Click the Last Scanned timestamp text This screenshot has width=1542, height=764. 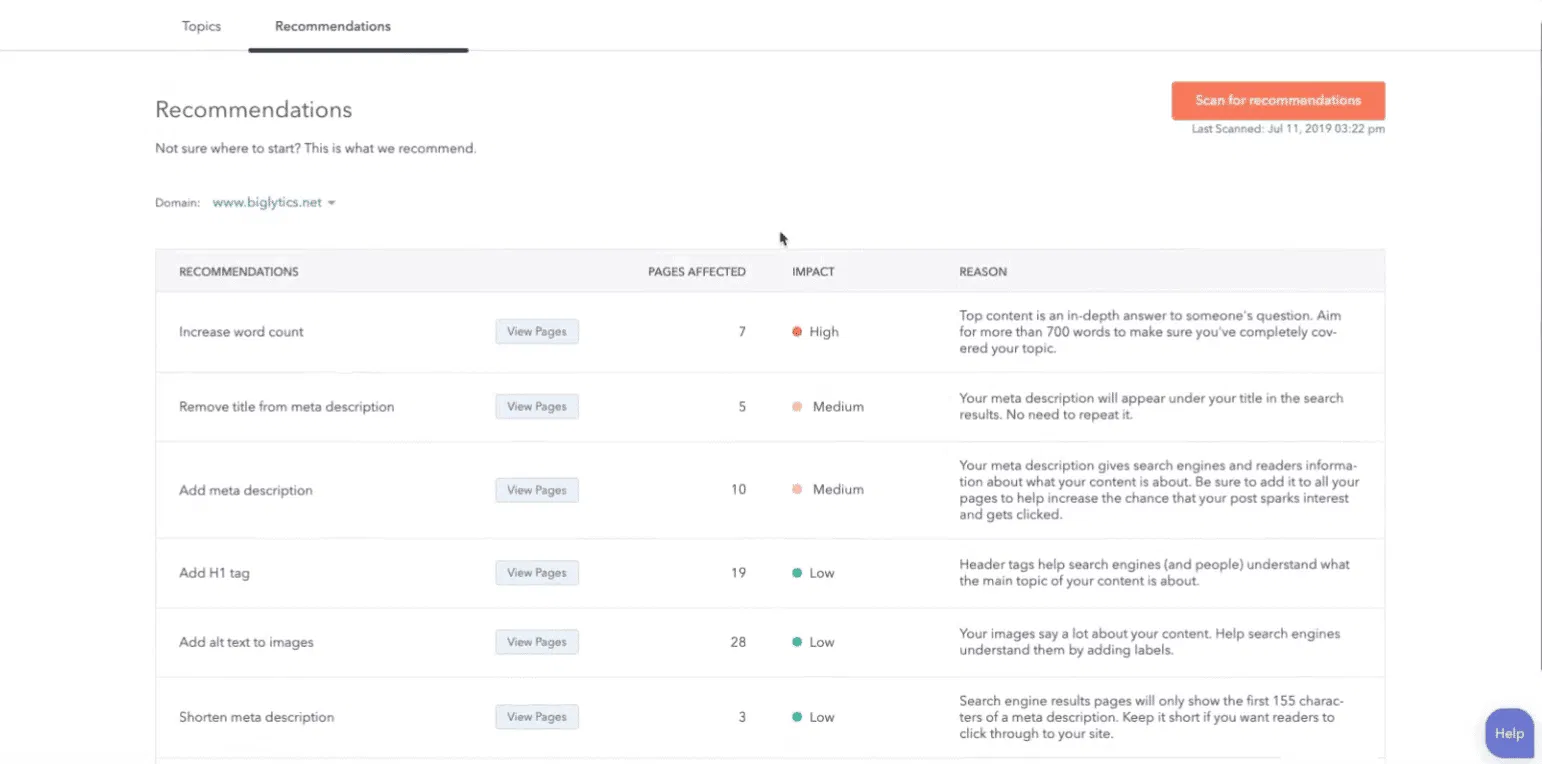pyautogui.click(x=1288, y=129)
